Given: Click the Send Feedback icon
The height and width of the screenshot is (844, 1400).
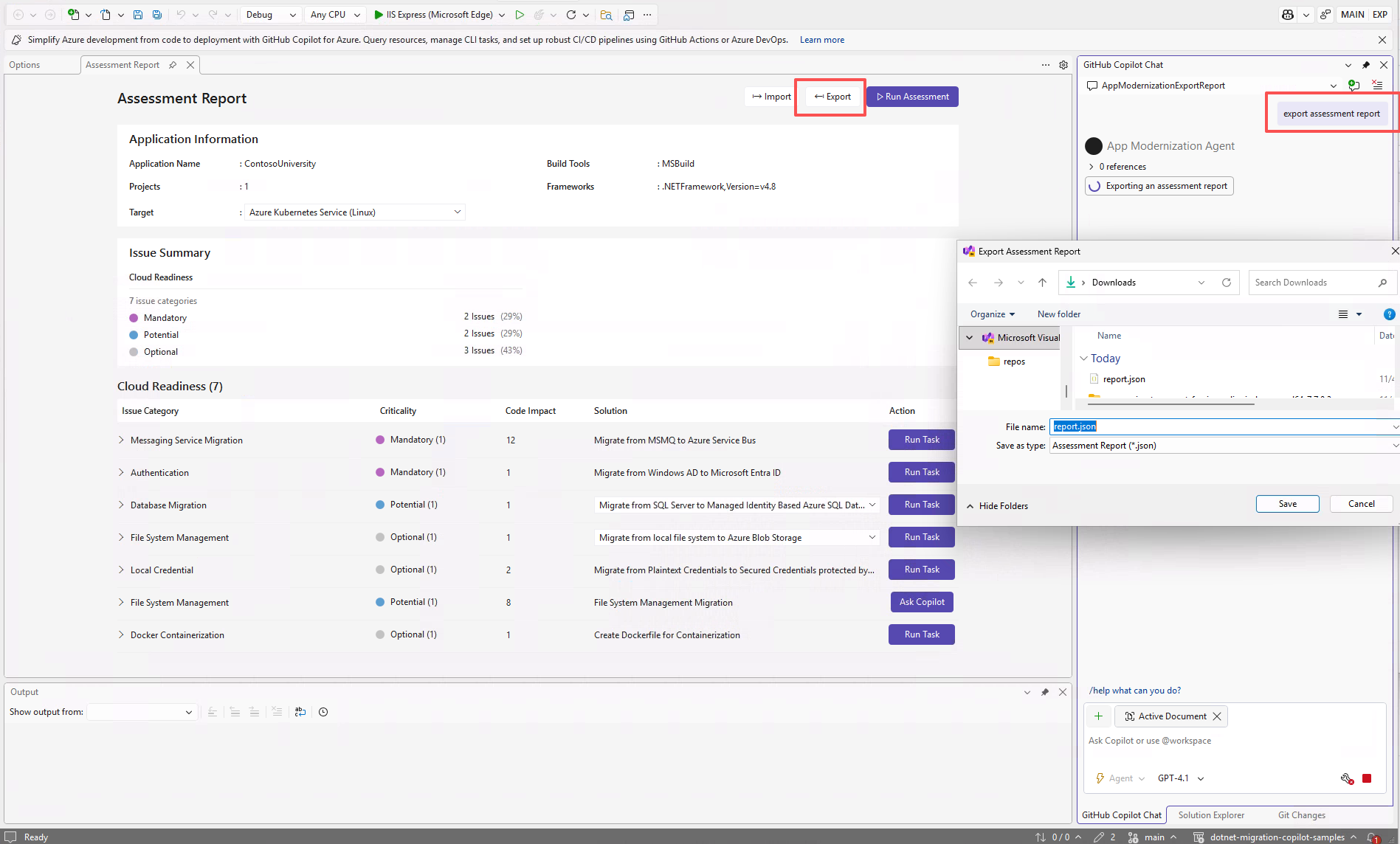Looking at the screenshot, I should pos(1325,15).
